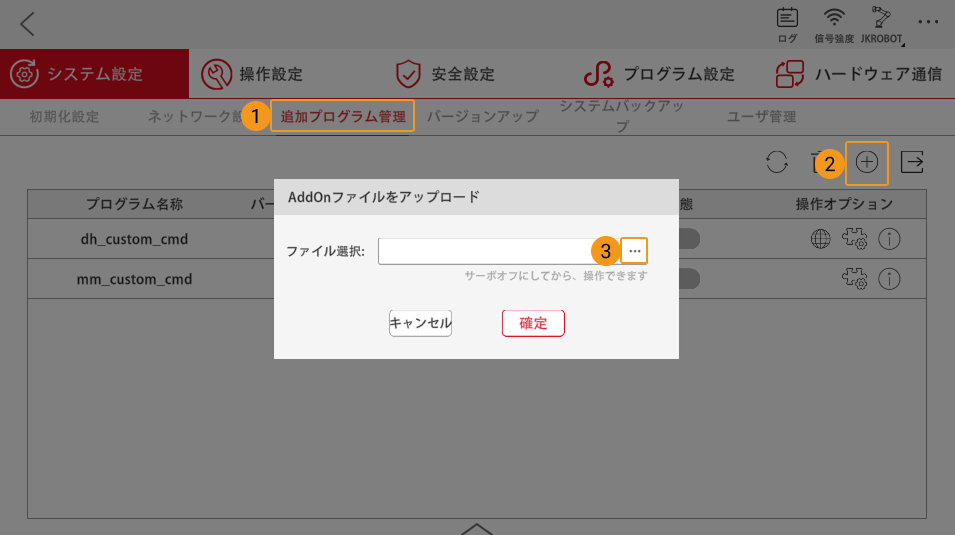Click the プログラム名称 column header
This screenshot has width=955, height=538.
(x=134, y=204)
